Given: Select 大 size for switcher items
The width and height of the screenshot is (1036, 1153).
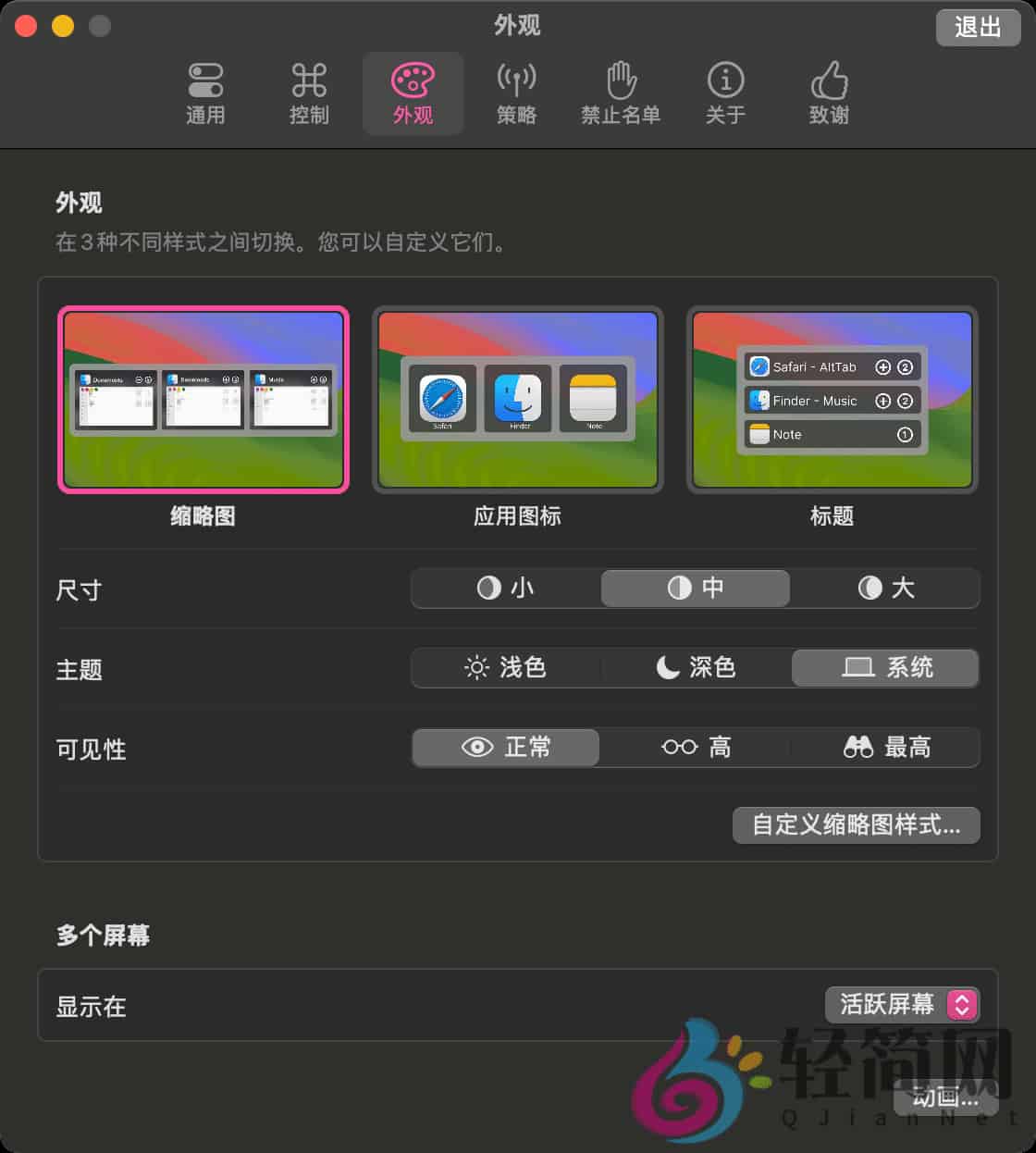Looking at the screenshot, I should (885, 589).
